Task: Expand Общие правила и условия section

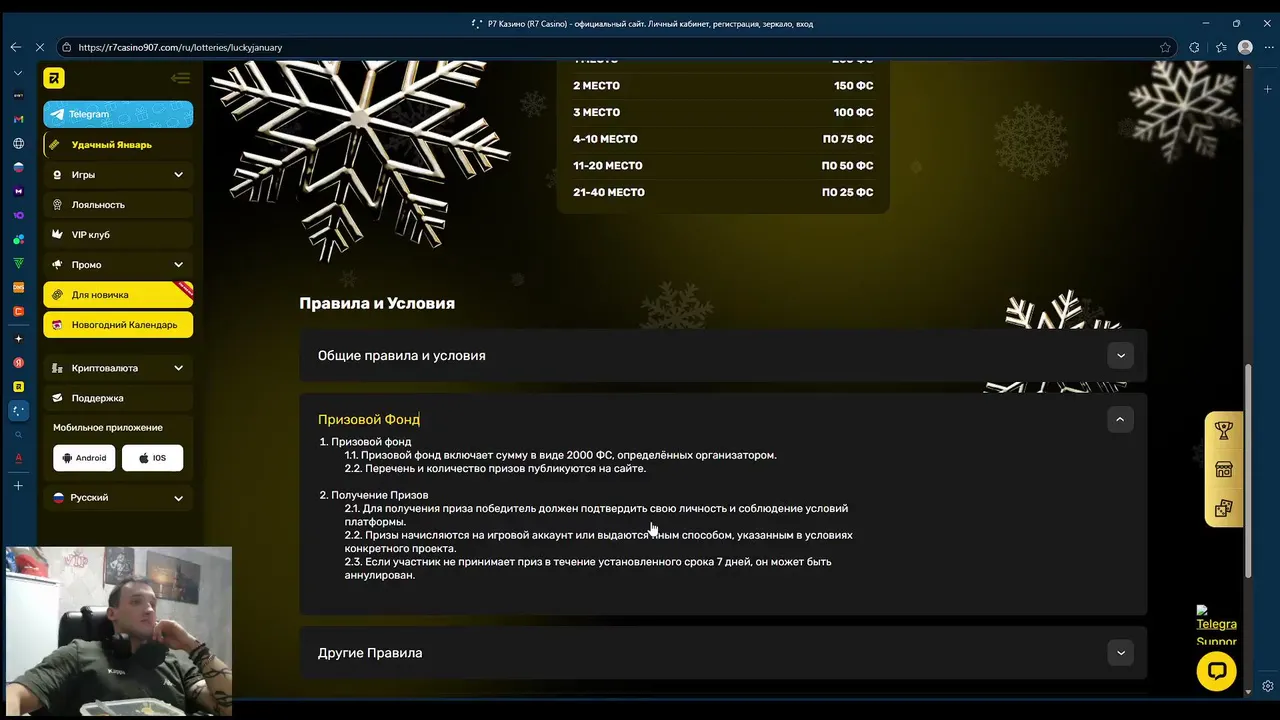Action: (723, 355)
